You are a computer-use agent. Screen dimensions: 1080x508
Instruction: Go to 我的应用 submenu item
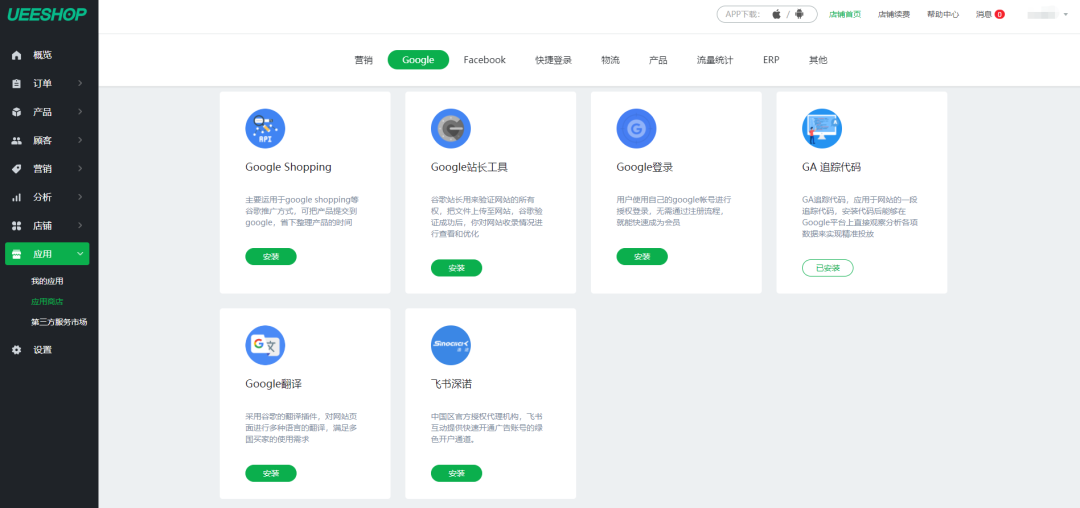point(47,282)
